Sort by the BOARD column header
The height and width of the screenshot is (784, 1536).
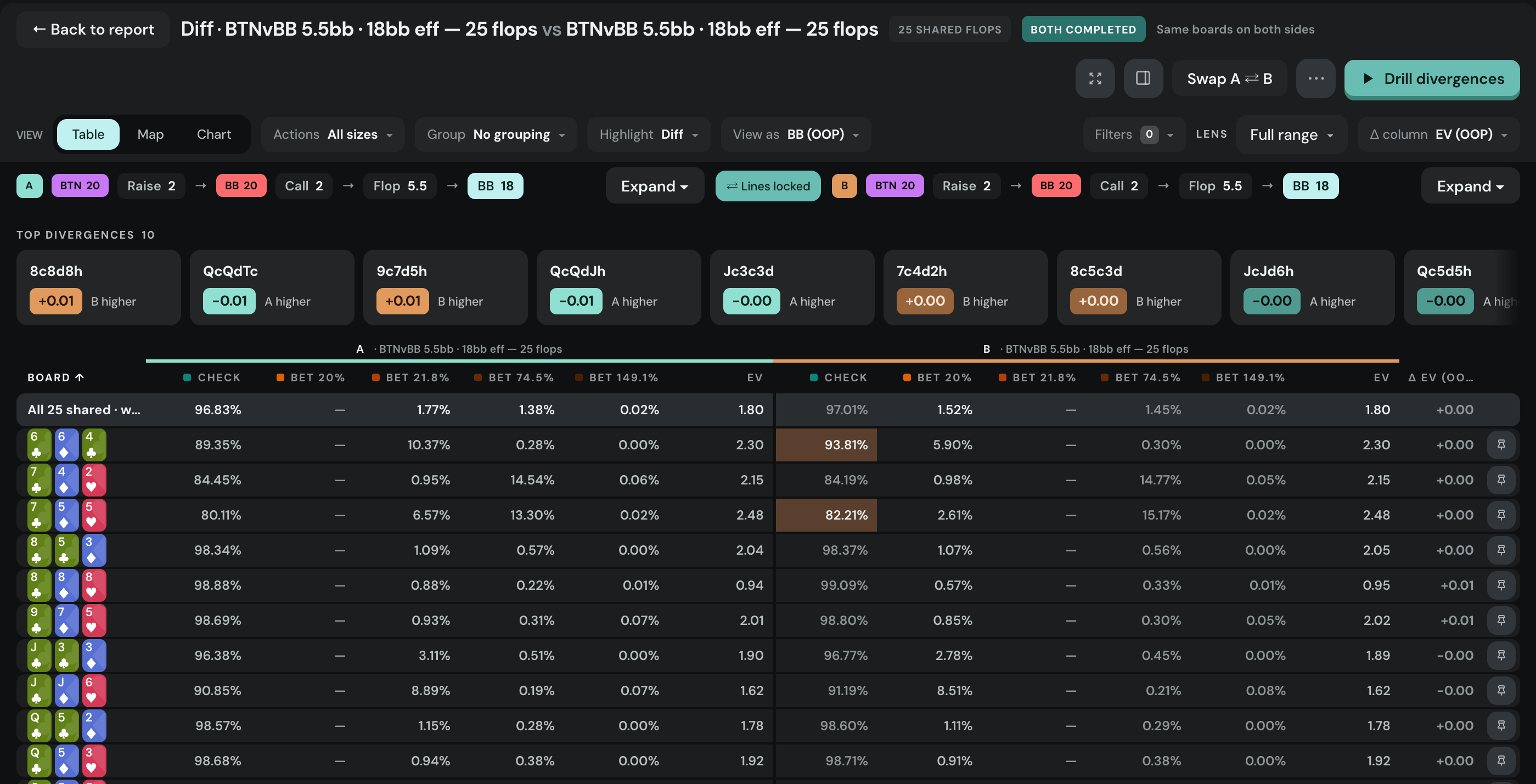(55, 377)
